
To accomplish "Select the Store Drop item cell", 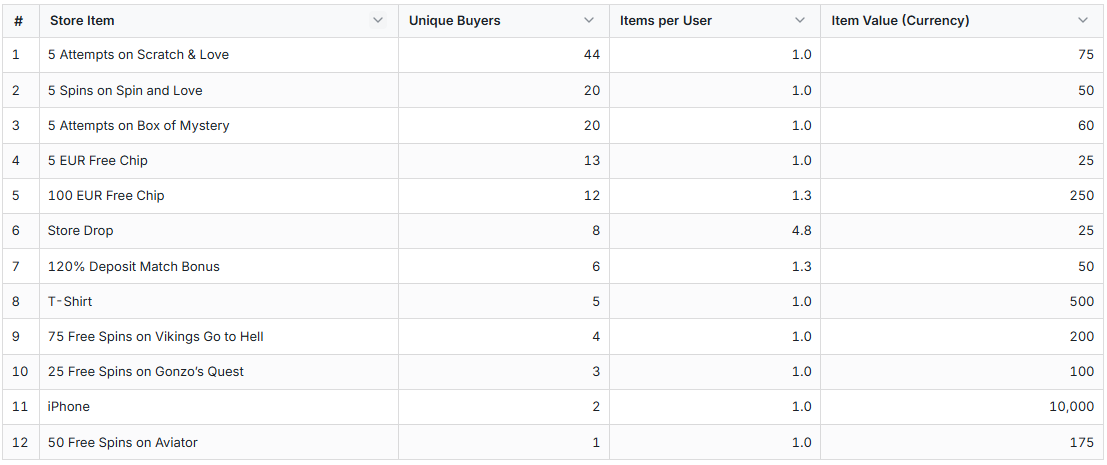I will (81, 231).
